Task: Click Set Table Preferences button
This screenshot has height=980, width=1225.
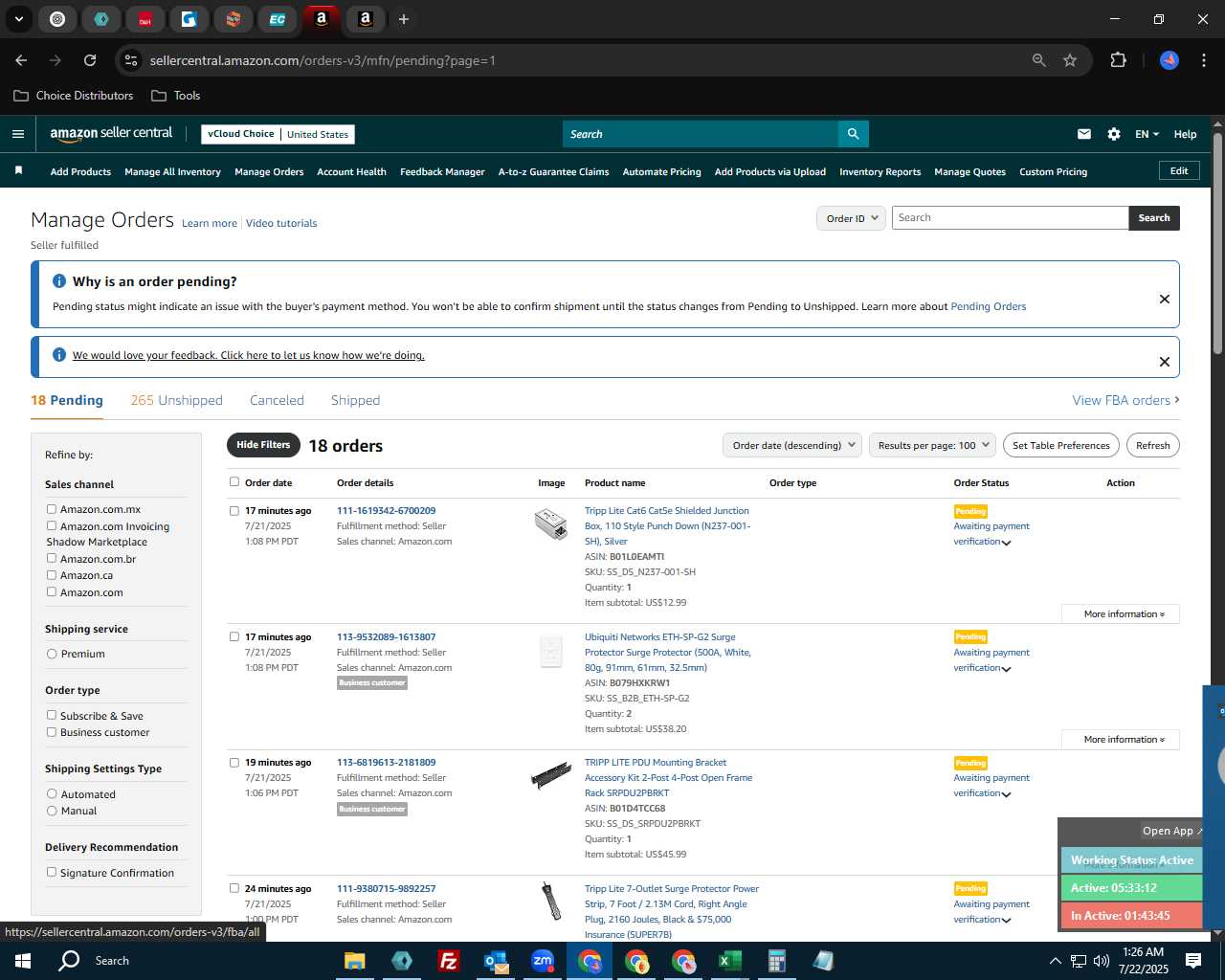Action: coord(1061,445)
